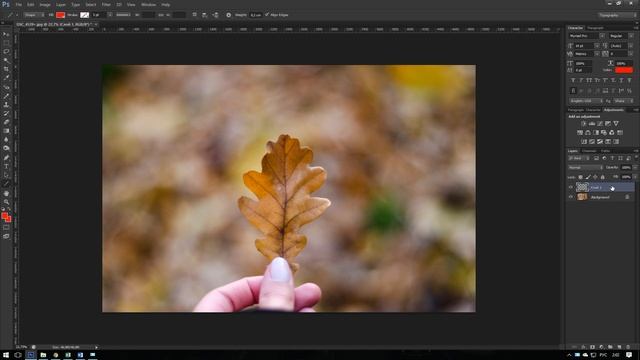The image size is (640, 360).
Task: Click the shape Fill color swatch
Action: 60,15
